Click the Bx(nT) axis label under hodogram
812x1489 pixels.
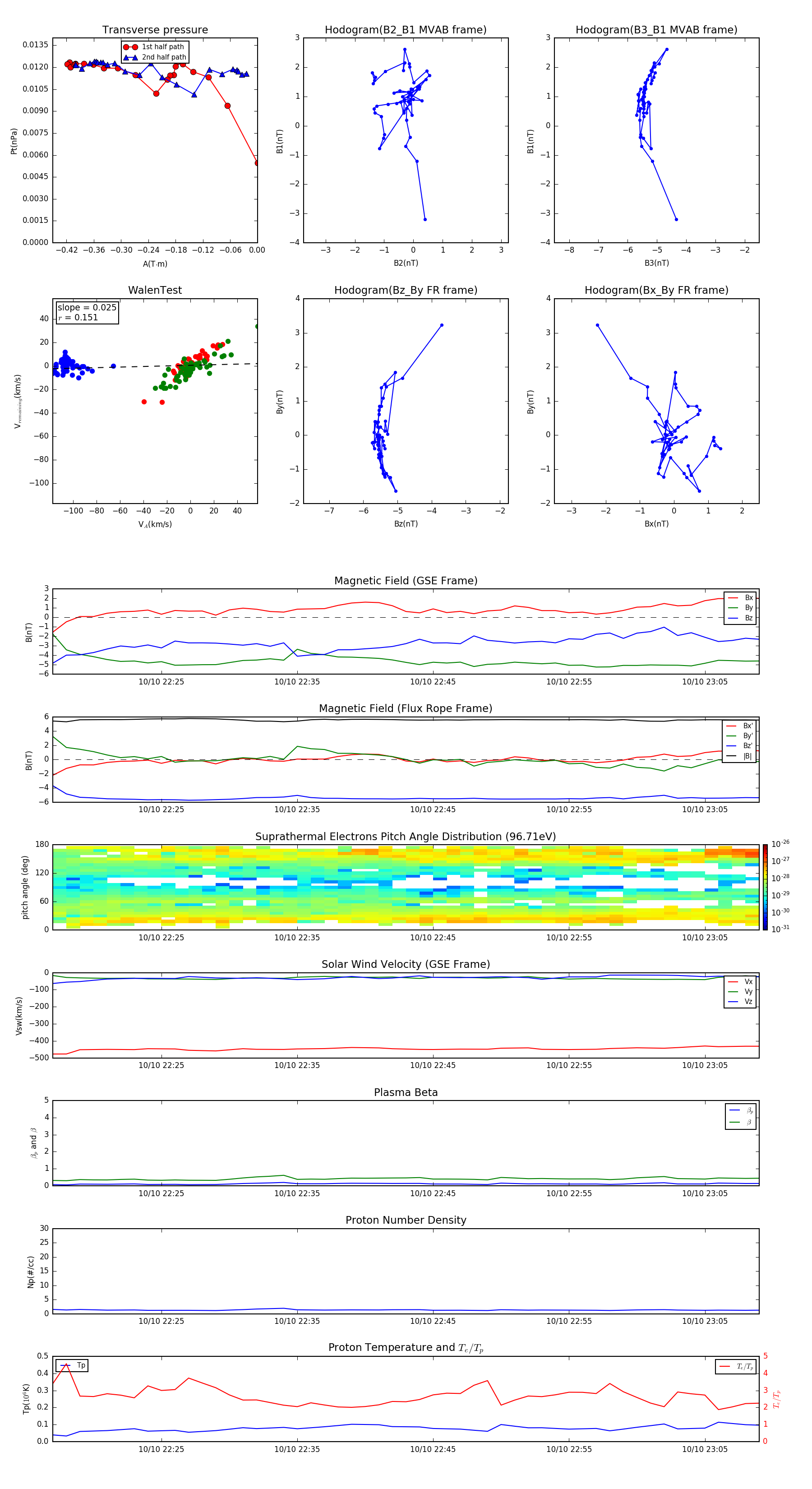[656, 524]
